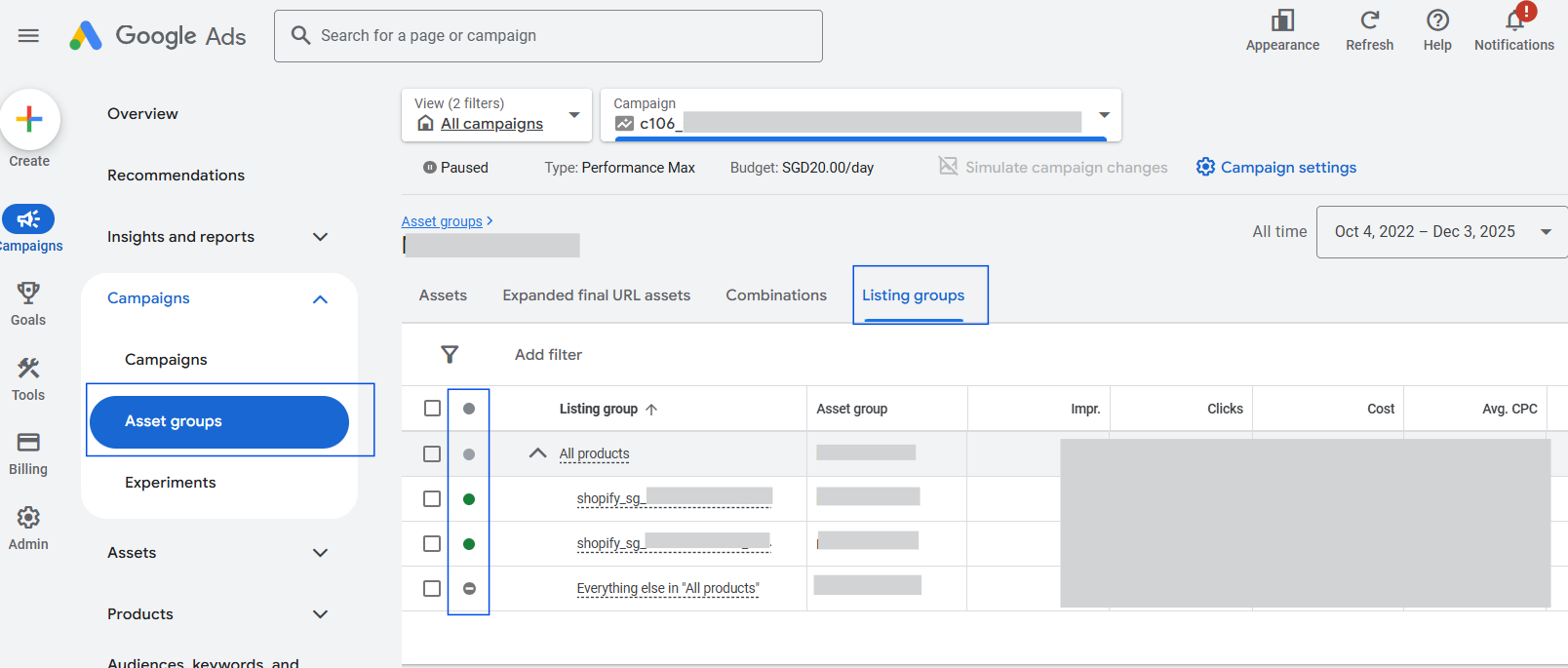Click the search magnifier icon
The height and width of the screenshot is (668, 1568).
click(x=301, y=35)
